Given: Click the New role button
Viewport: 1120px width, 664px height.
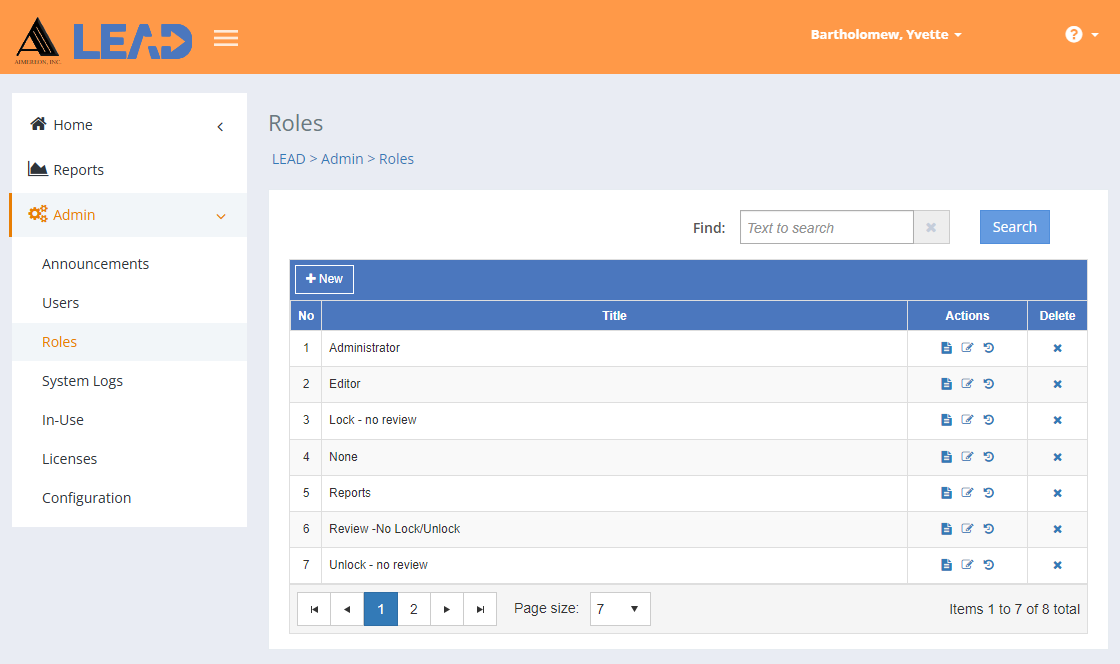Looking at the screenshot, I should click(x=324, y=279).
